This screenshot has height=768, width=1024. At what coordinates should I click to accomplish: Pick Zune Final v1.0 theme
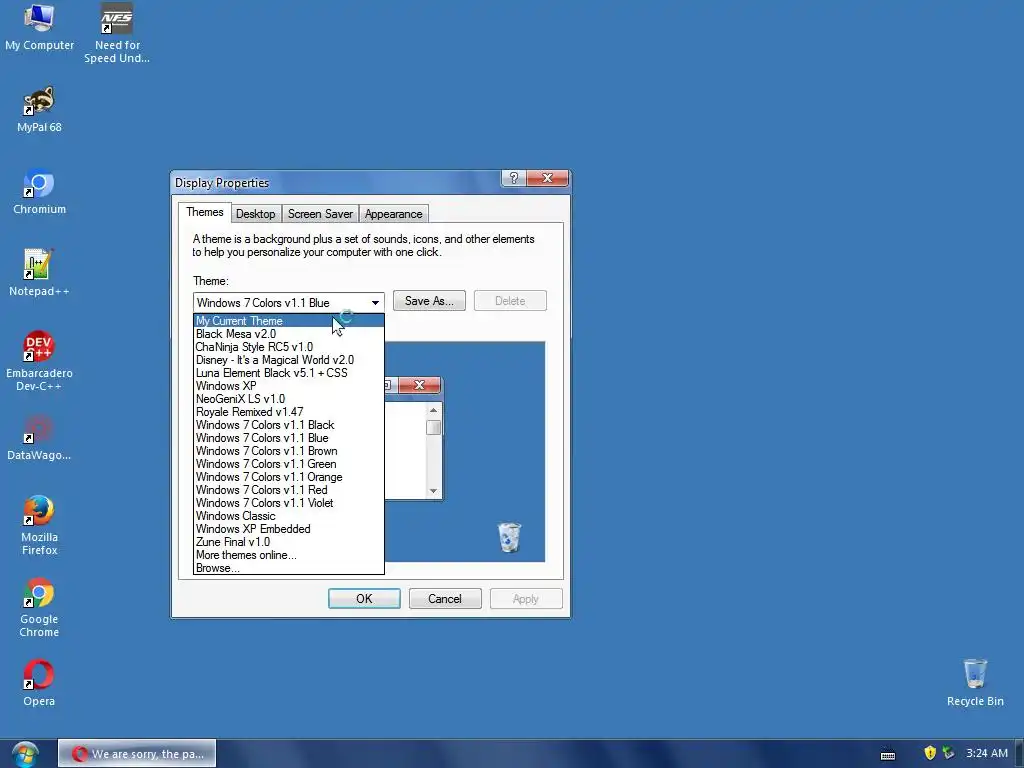point(289,542)
